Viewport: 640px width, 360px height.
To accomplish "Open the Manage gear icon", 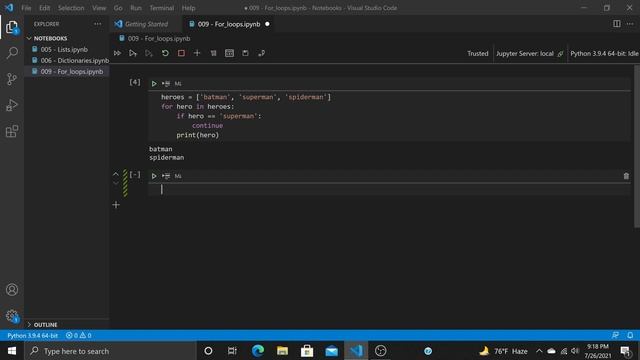I will click(x=12, y=316).
